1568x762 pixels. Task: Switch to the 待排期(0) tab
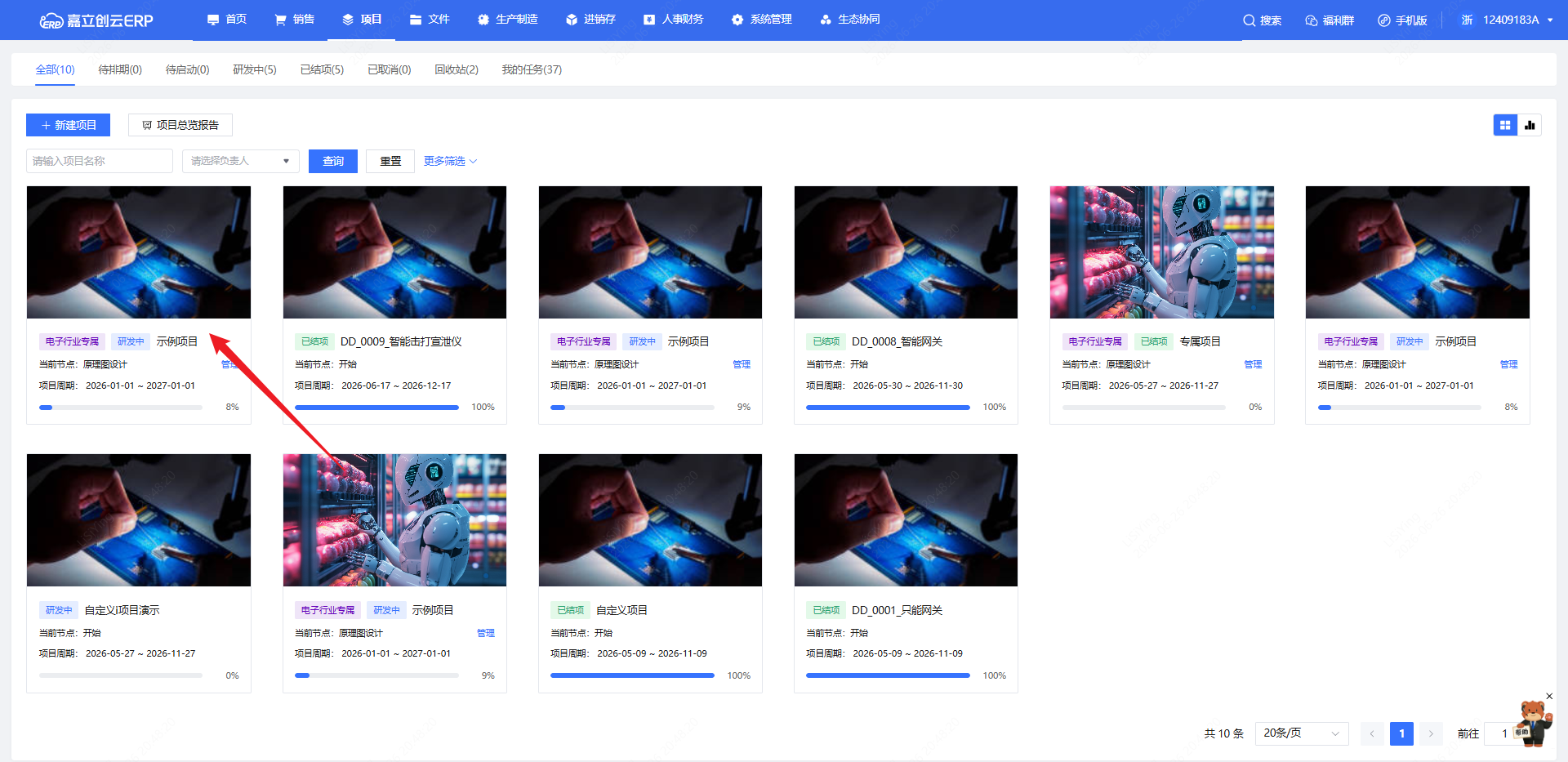point(120,69)
